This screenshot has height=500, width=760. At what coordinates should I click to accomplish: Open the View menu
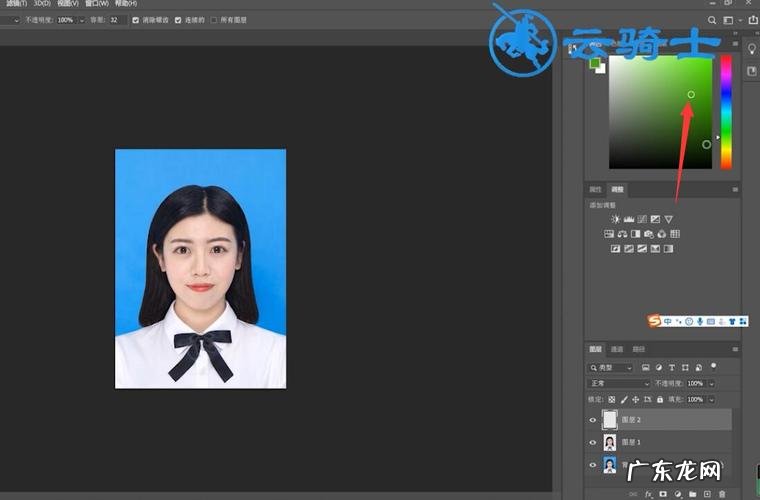point(67,3)
